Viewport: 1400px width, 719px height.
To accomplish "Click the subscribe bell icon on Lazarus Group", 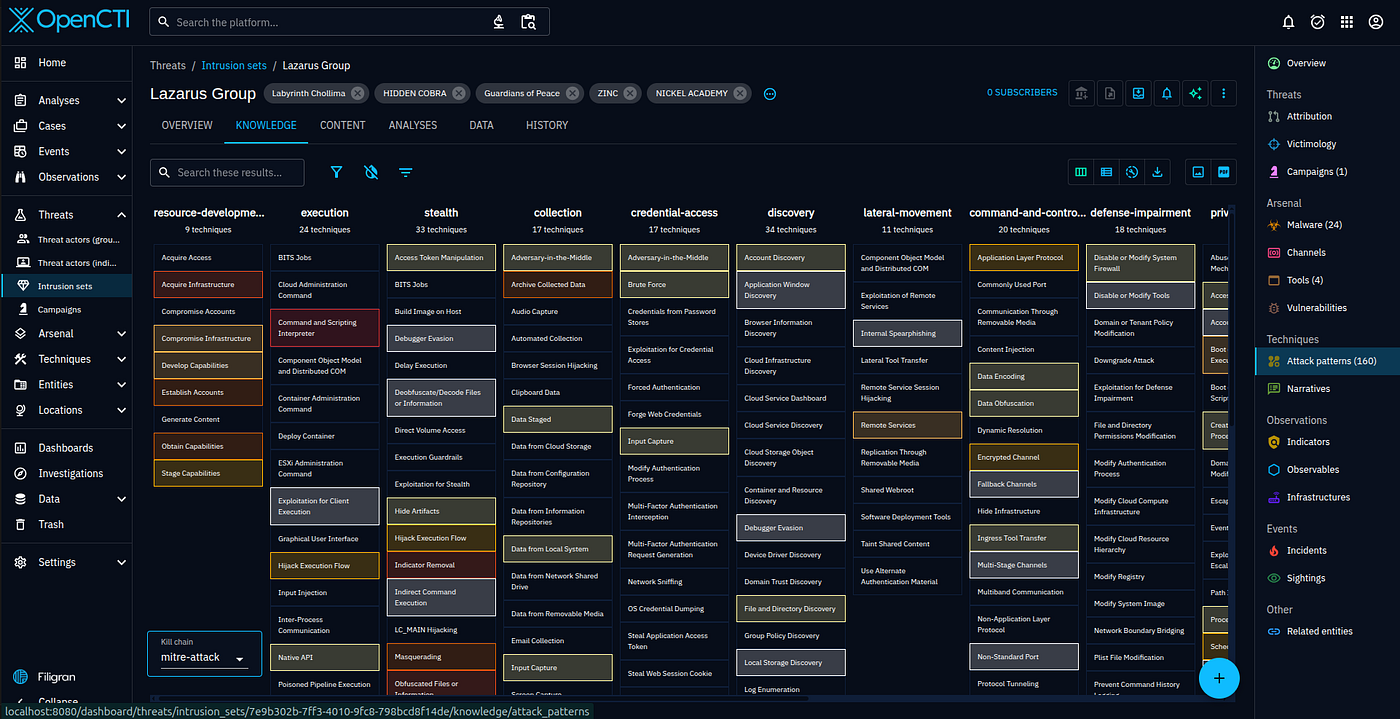I will pyautogui.click(x=1166, y=93).
